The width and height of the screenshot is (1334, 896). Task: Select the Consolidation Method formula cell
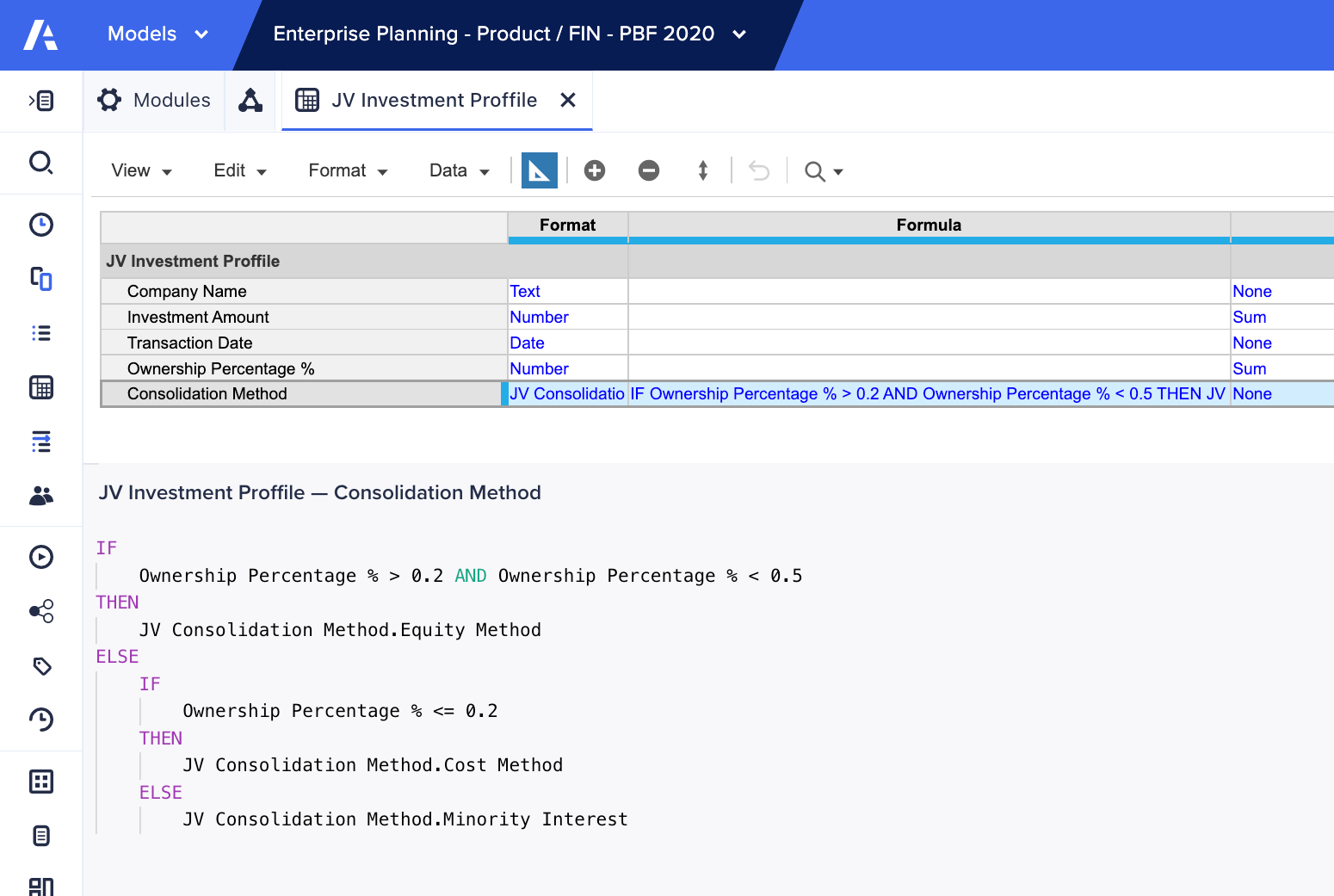929,393
